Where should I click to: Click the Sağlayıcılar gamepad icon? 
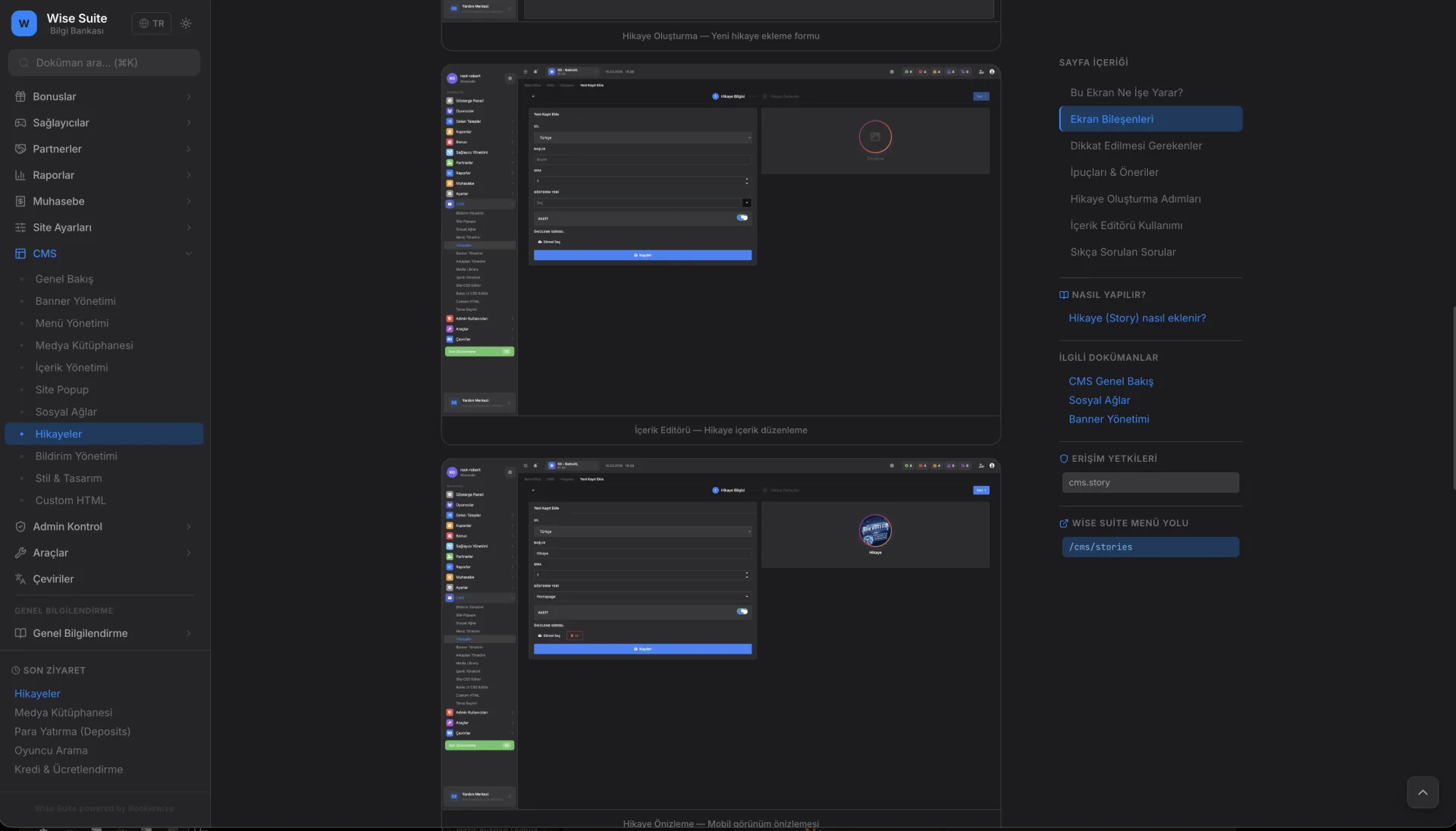(20, 123)
